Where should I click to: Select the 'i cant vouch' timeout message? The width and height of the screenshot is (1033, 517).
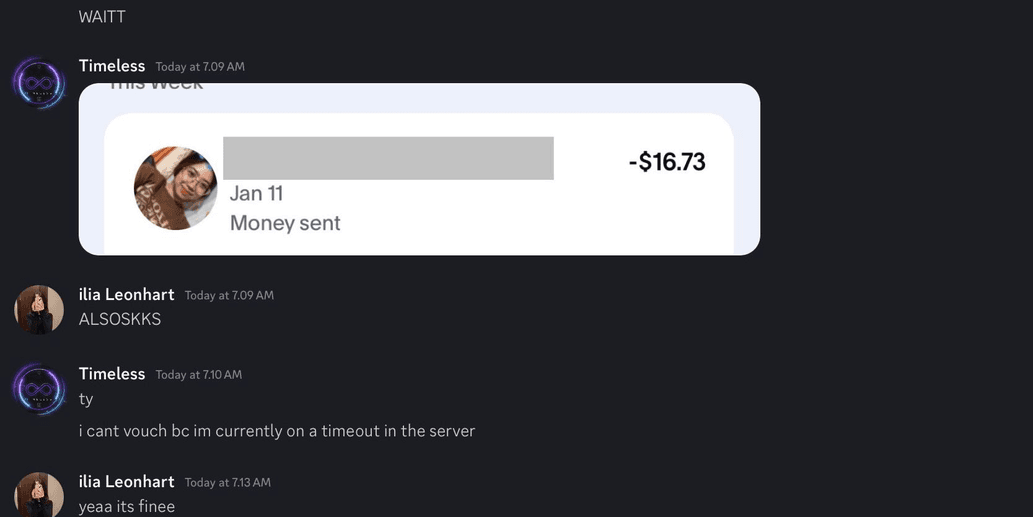click(x=277, y=431)
